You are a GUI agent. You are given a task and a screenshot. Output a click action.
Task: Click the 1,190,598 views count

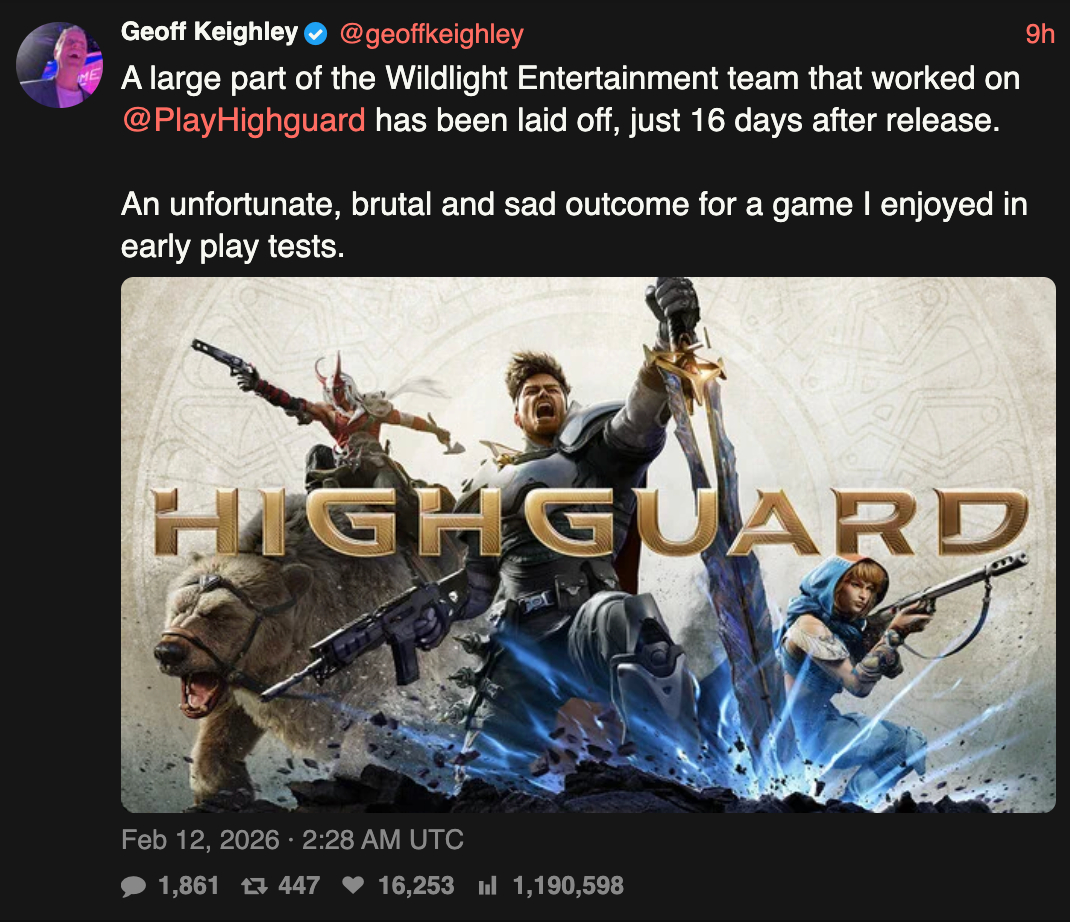568,886
